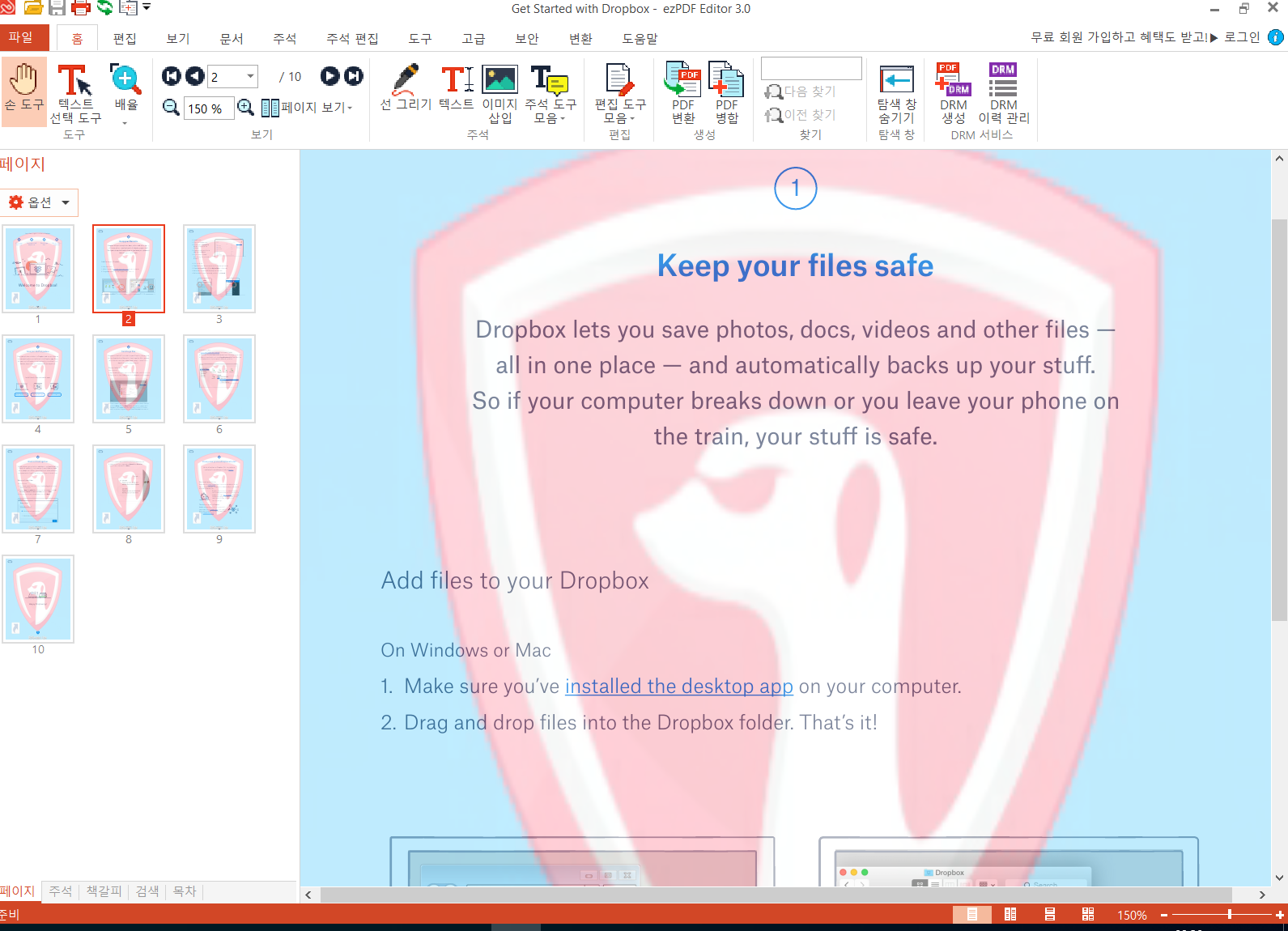Open the 옵션 options dropdown
Image resolution: width=1288 pixels, height=931 pixels.
[39, 202]
